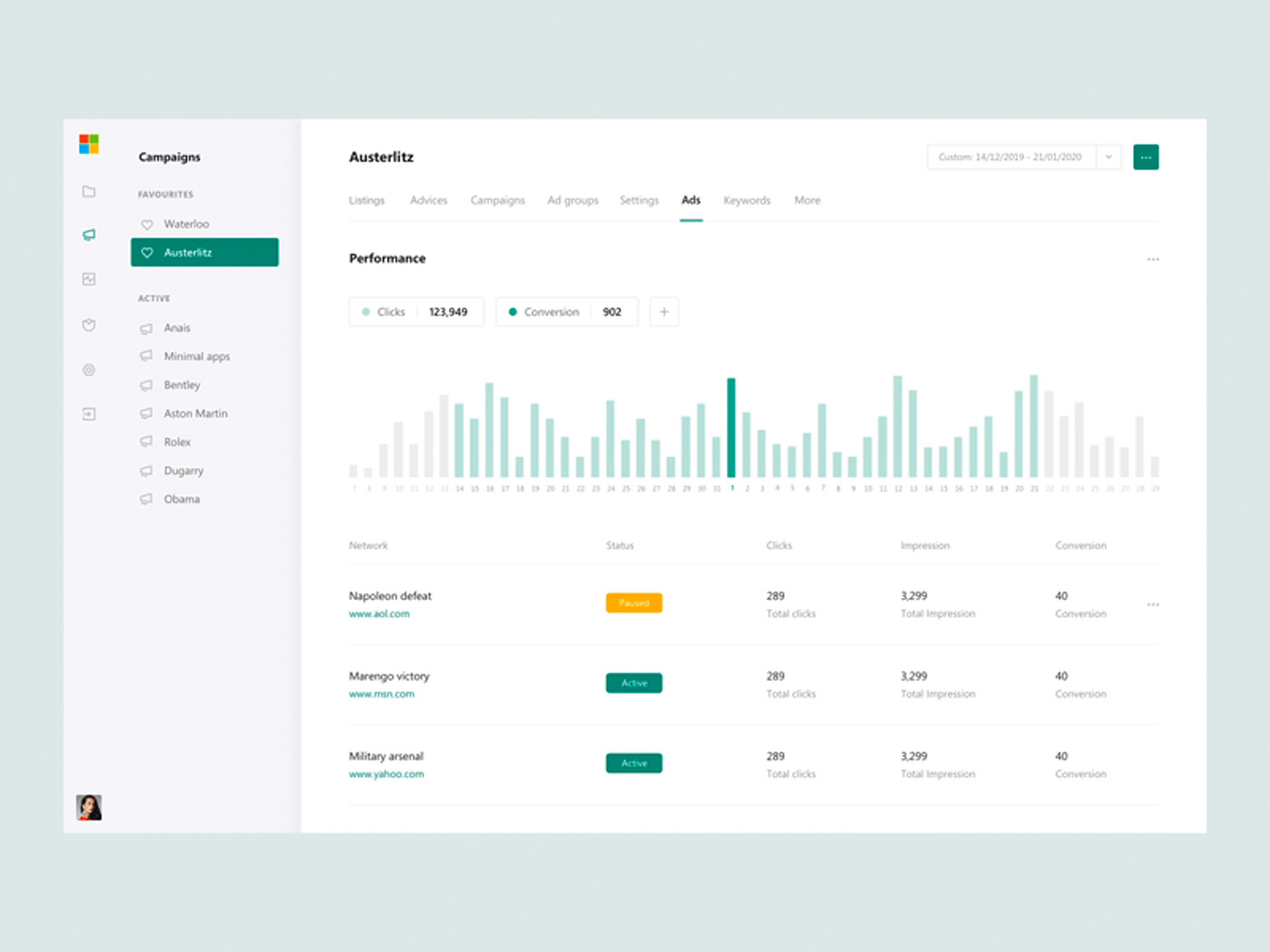Viewport: 1270px width, 952px height.
Task: Click the shield icon in sidebar
Action: [89, 325]
